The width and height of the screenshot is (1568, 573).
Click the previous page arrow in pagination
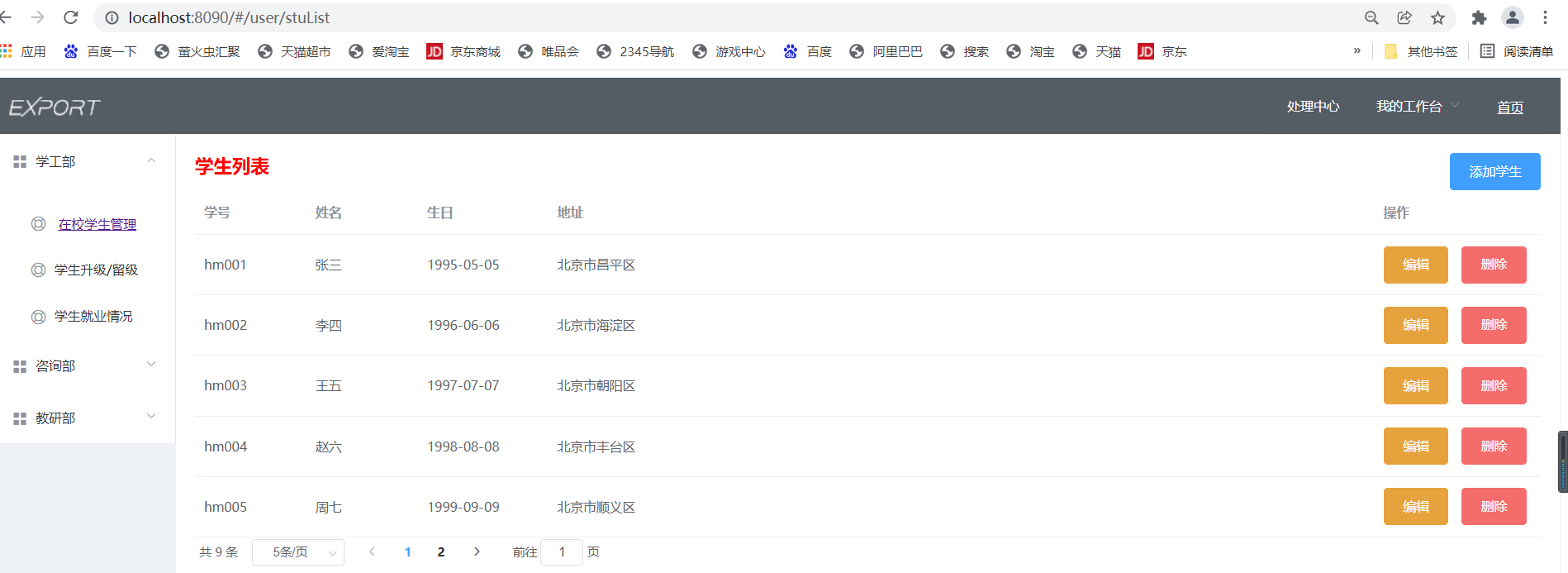coord(372,552)
